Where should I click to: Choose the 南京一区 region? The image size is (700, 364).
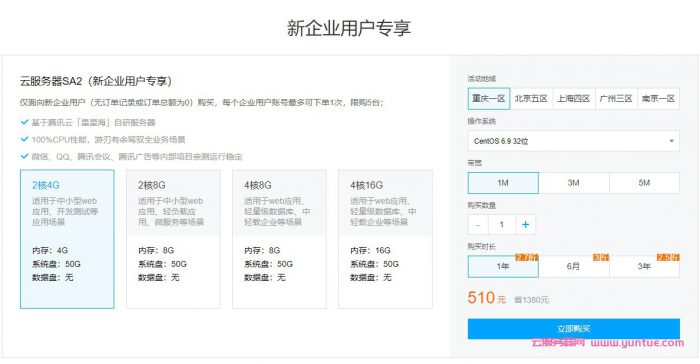658,99
